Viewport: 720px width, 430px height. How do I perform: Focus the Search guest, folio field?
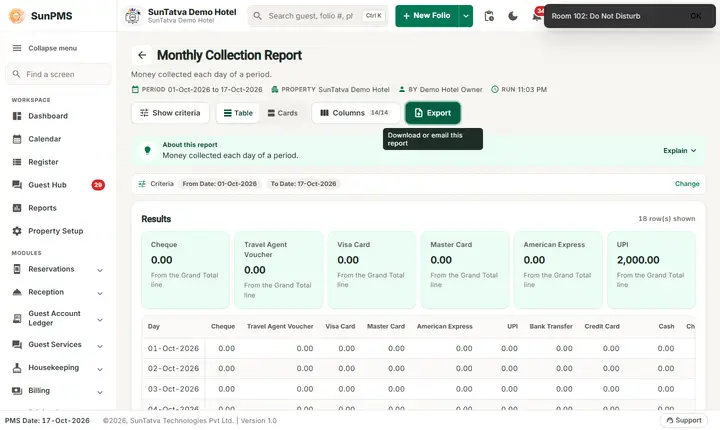click(x=318, y=16)
